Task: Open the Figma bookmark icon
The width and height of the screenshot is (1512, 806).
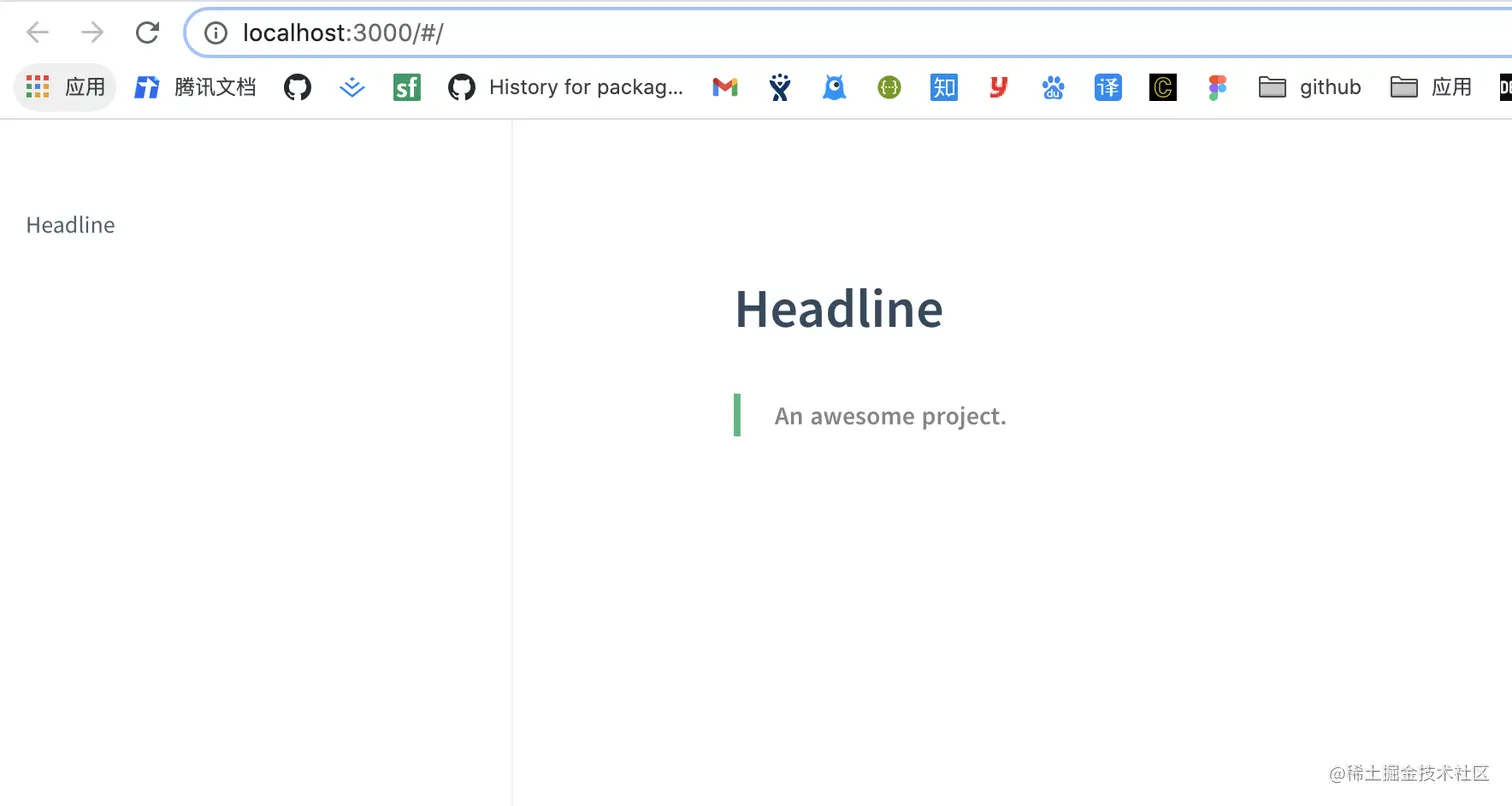Action: [1217, 87]
